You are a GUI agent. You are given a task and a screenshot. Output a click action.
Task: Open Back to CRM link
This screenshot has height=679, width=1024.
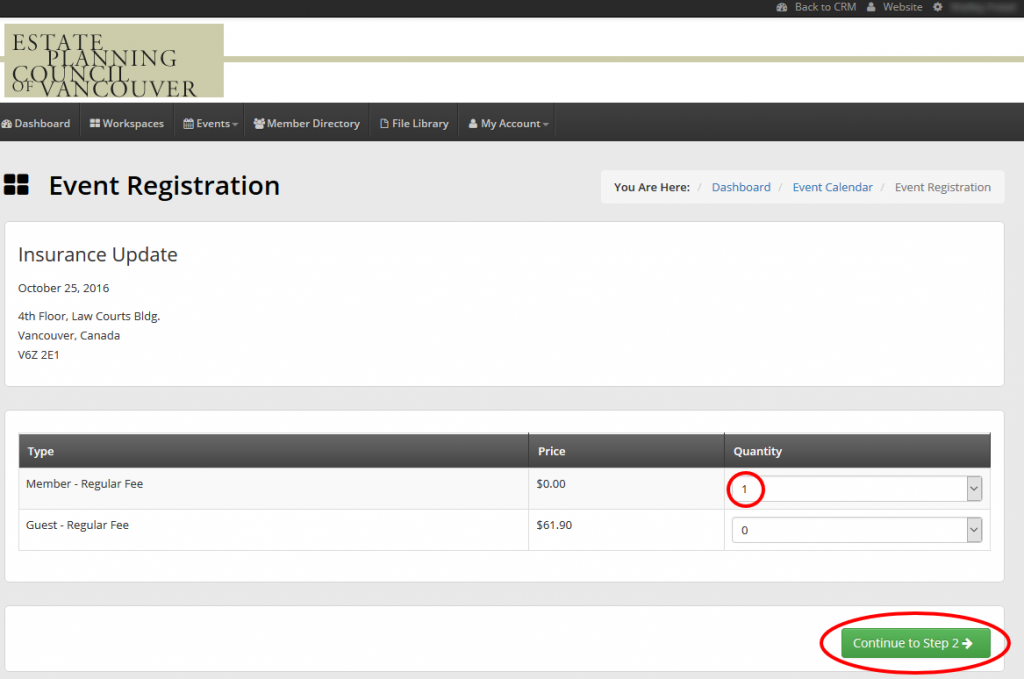click(825, 7)
